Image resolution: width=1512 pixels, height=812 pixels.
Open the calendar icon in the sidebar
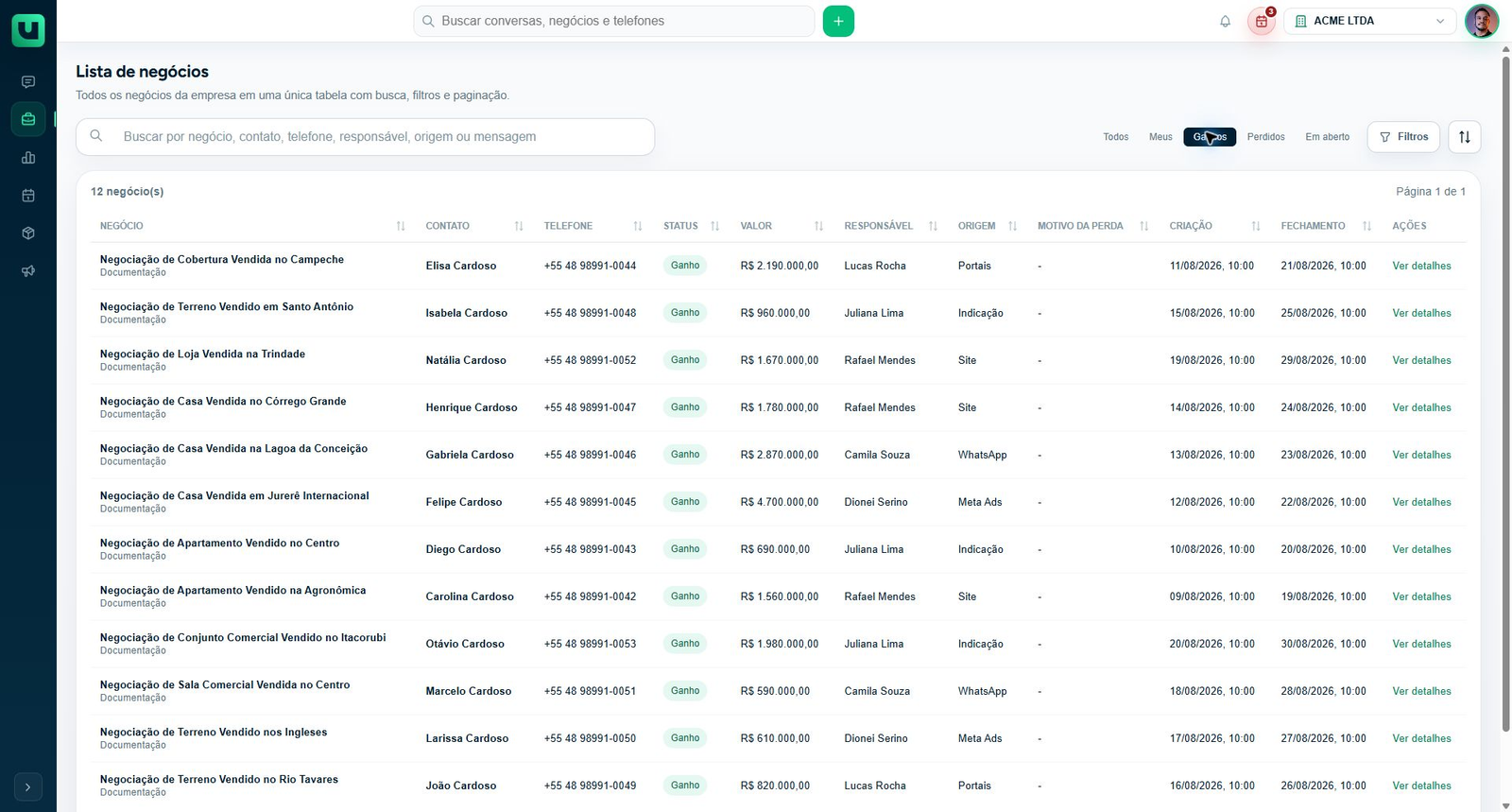click(28, 196)
